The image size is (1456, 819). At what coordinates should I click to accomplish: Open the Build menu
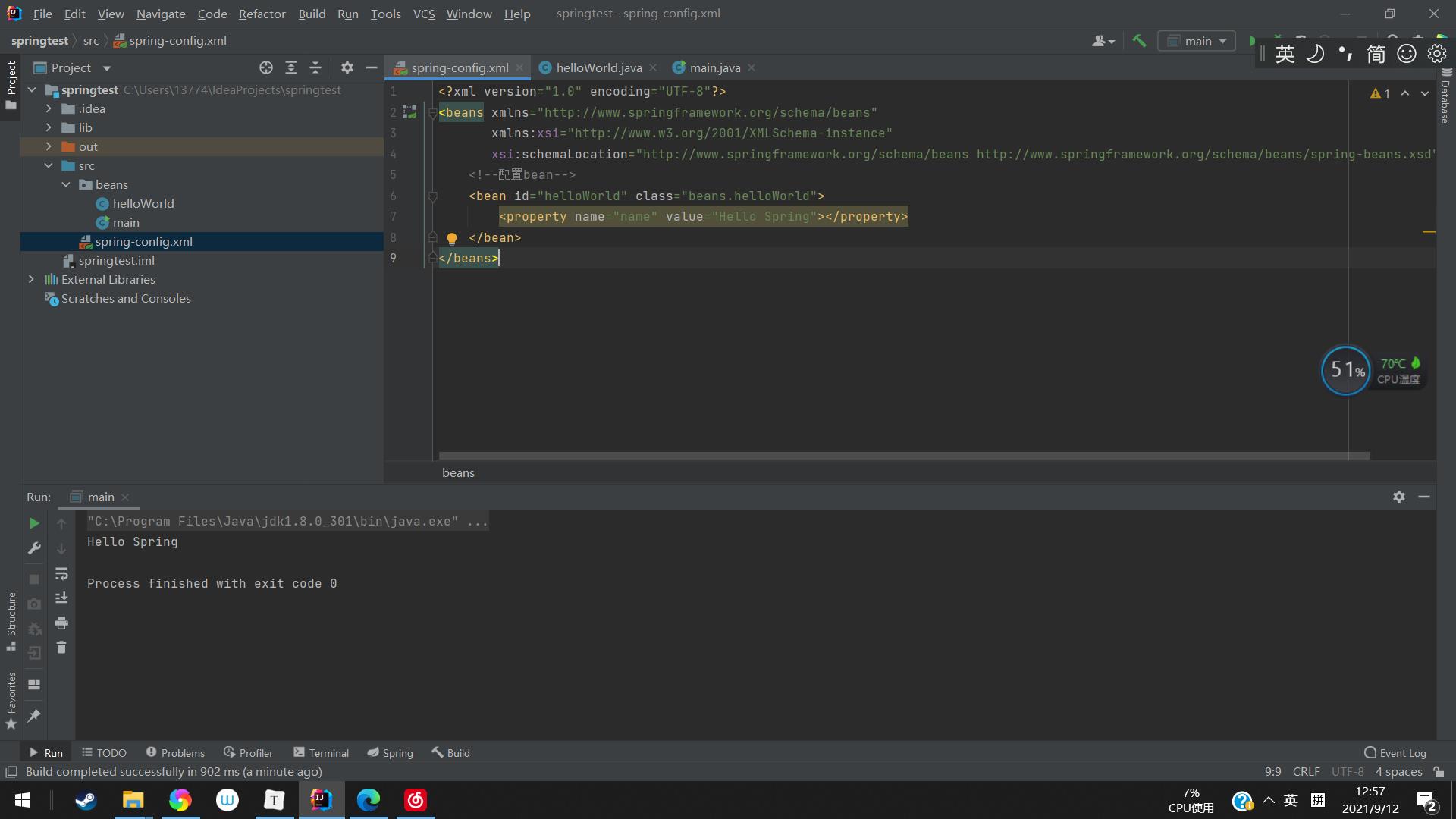tap(312, 14)
